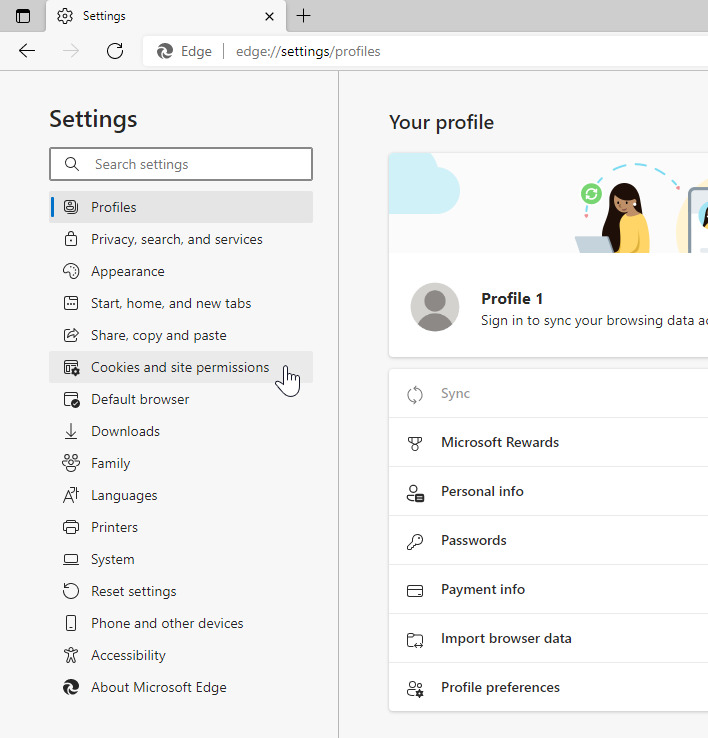The height and width of the screenshot is (738, 708).
Task: Click the Printers icon in sidebar
Action: 71,527
